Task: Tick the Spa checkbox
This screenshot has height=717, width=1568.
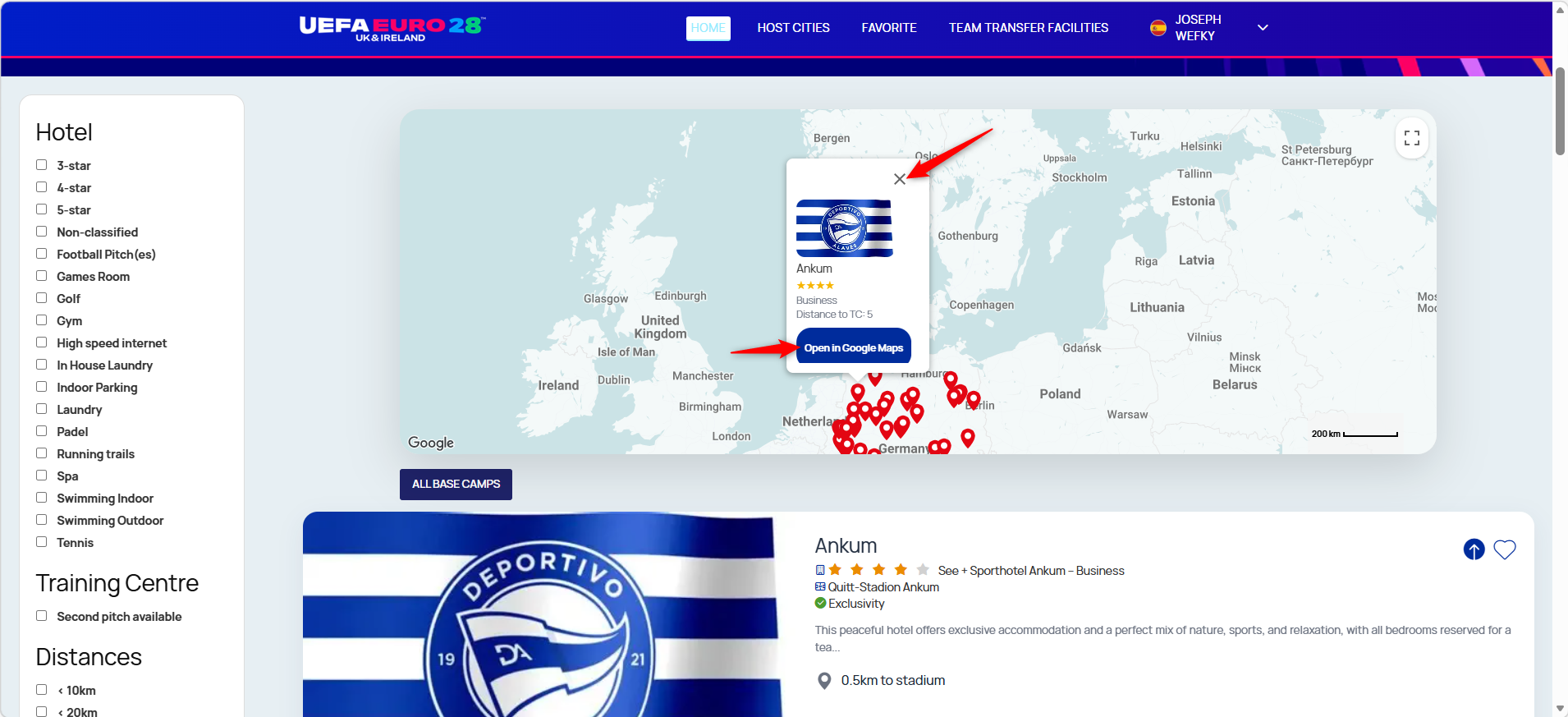Action: tap(42, 476)
